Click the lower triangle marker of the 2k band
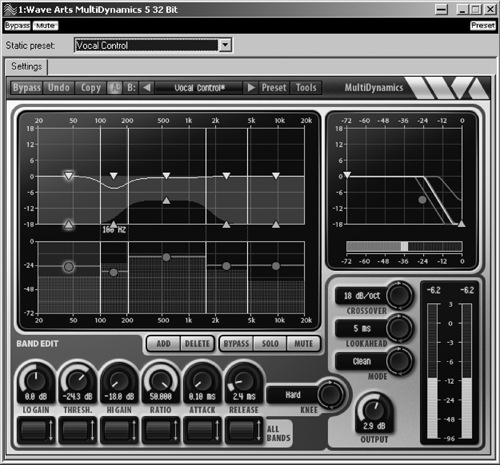500x465 pixels. [x=226, y=224]
